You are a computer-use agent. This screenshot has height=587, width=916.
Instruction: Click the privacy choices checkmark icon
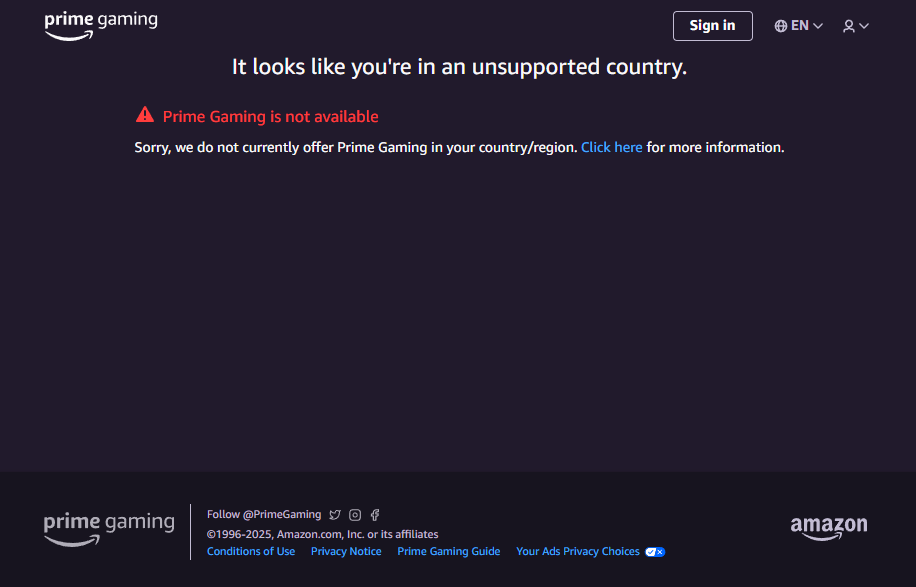655,552
